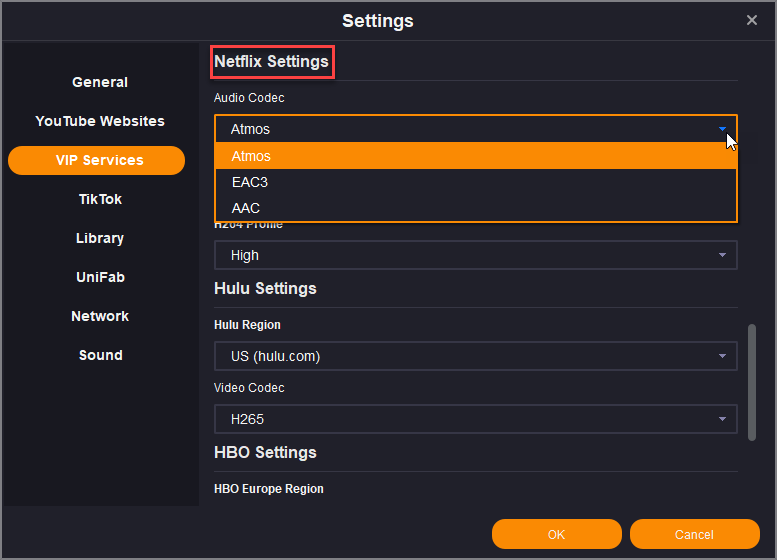Click the HBO Europe Region label
This screenshot has width=777, height=560.
click(269, 489)
